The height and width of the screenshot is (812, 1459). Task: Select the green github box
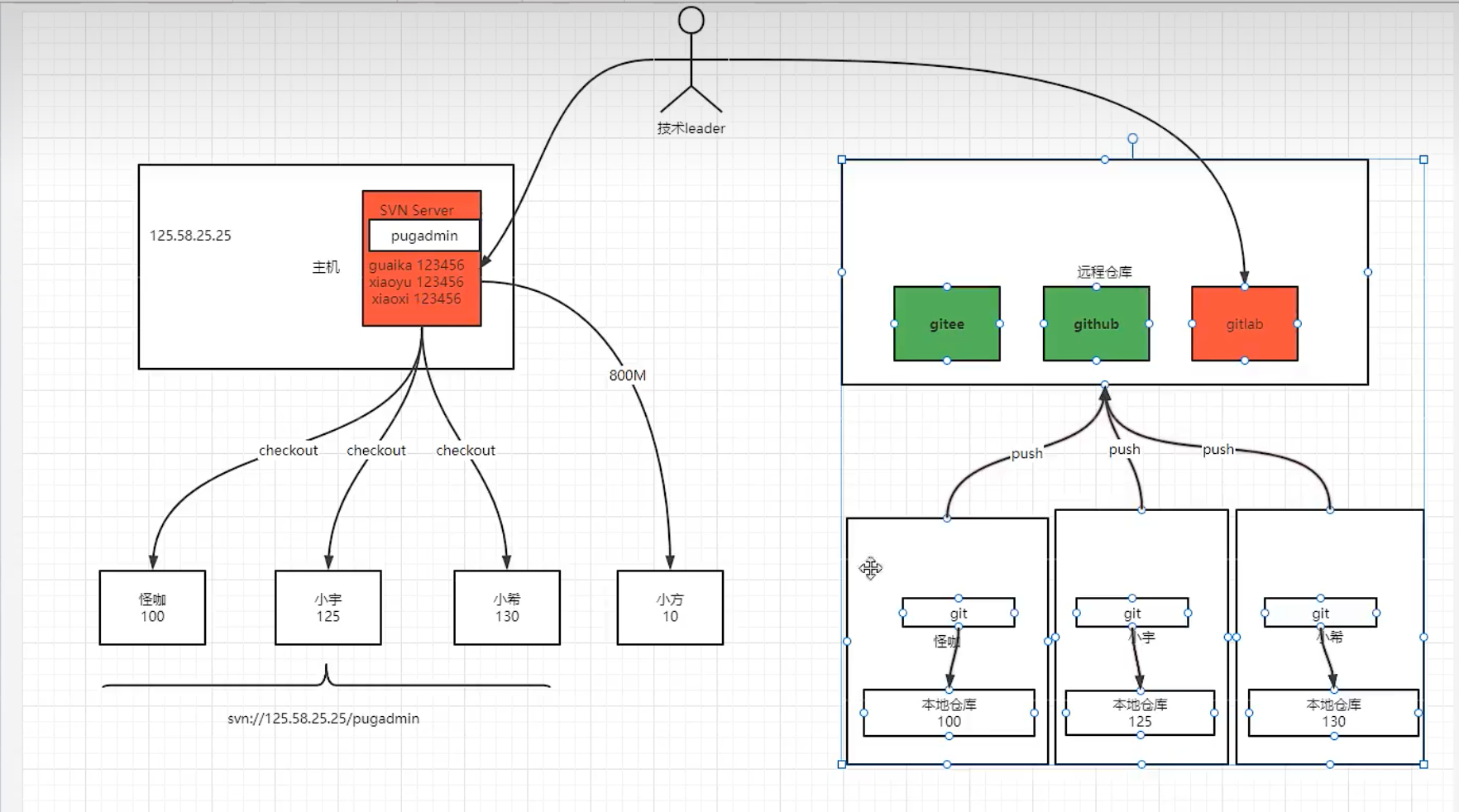tap(1097, 324)
